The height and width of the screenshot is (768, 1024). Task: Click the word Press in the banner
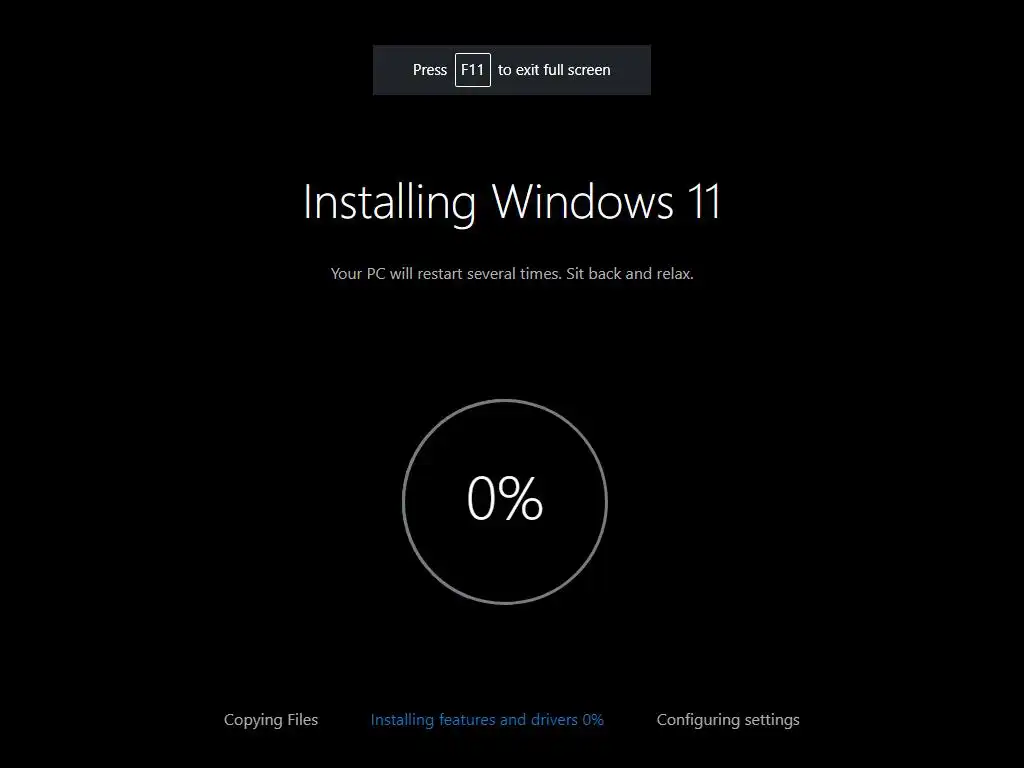(430, 70)
